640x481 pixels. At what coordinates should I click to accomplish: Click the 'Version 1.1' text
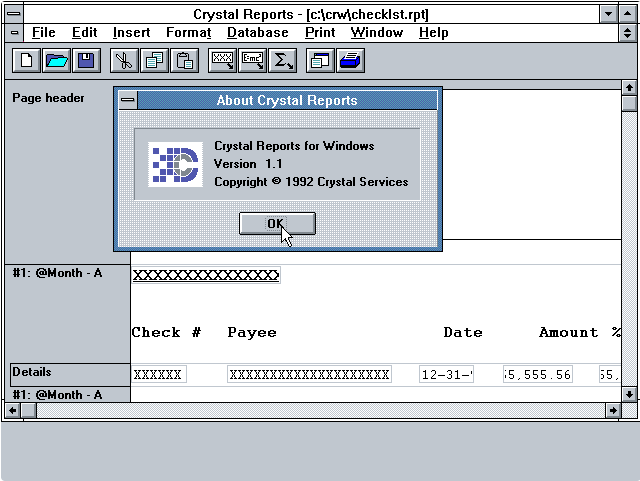(248, 164)
